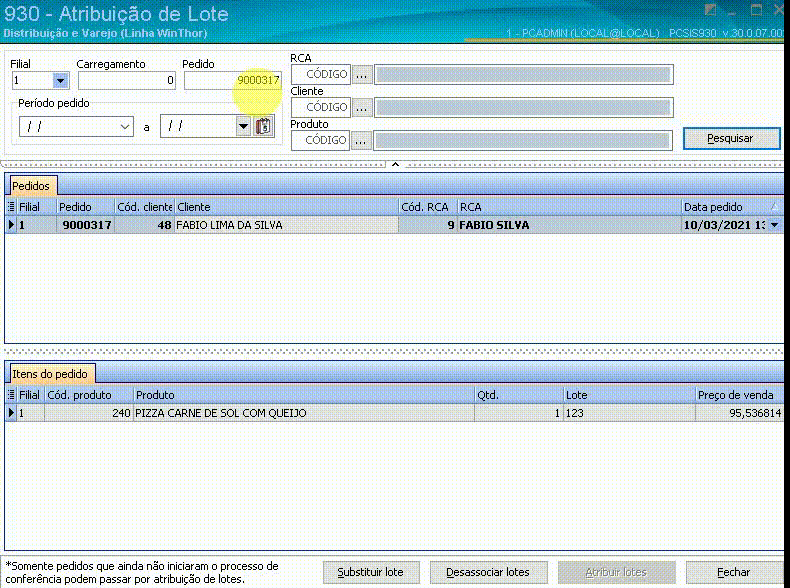The image size is (790, 588).
Task: Maximize the 930 Atribuição de Lote window
Action: click(x=756, y=10)
